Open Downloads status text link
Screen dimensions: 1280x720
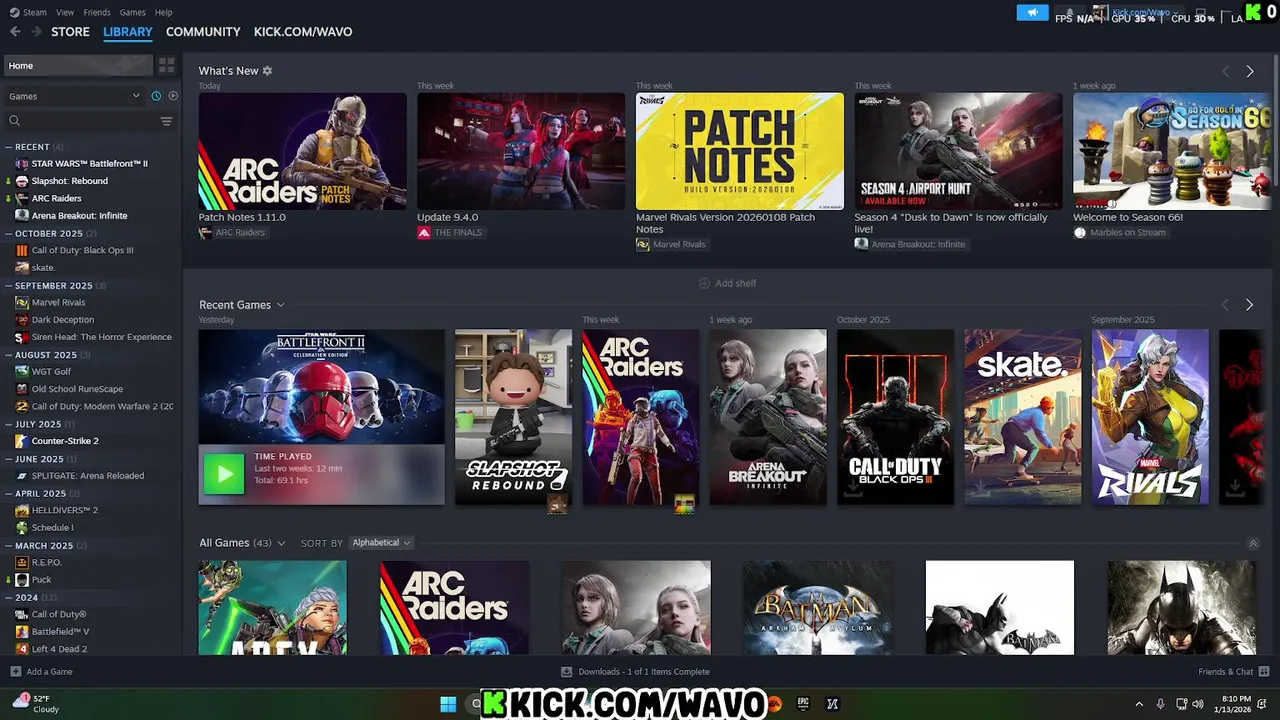644,672
